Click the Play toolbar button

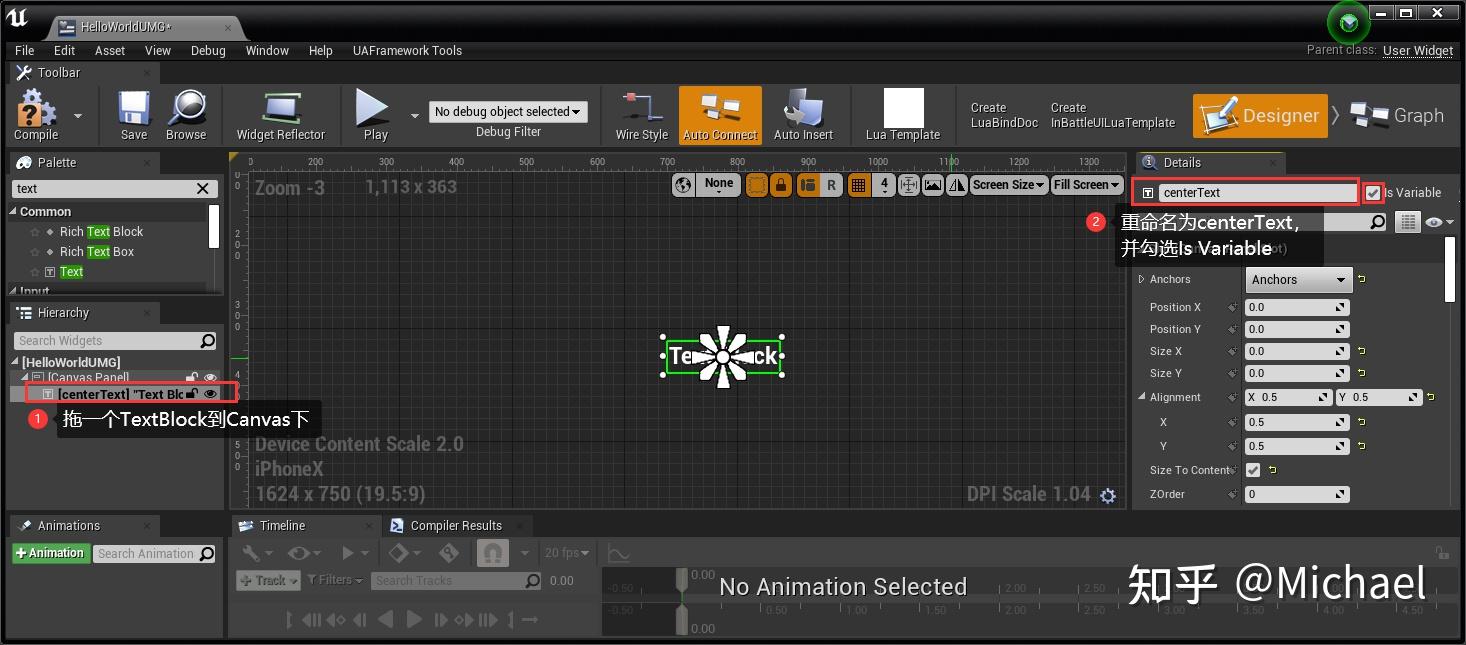click(x=374, y=115)
